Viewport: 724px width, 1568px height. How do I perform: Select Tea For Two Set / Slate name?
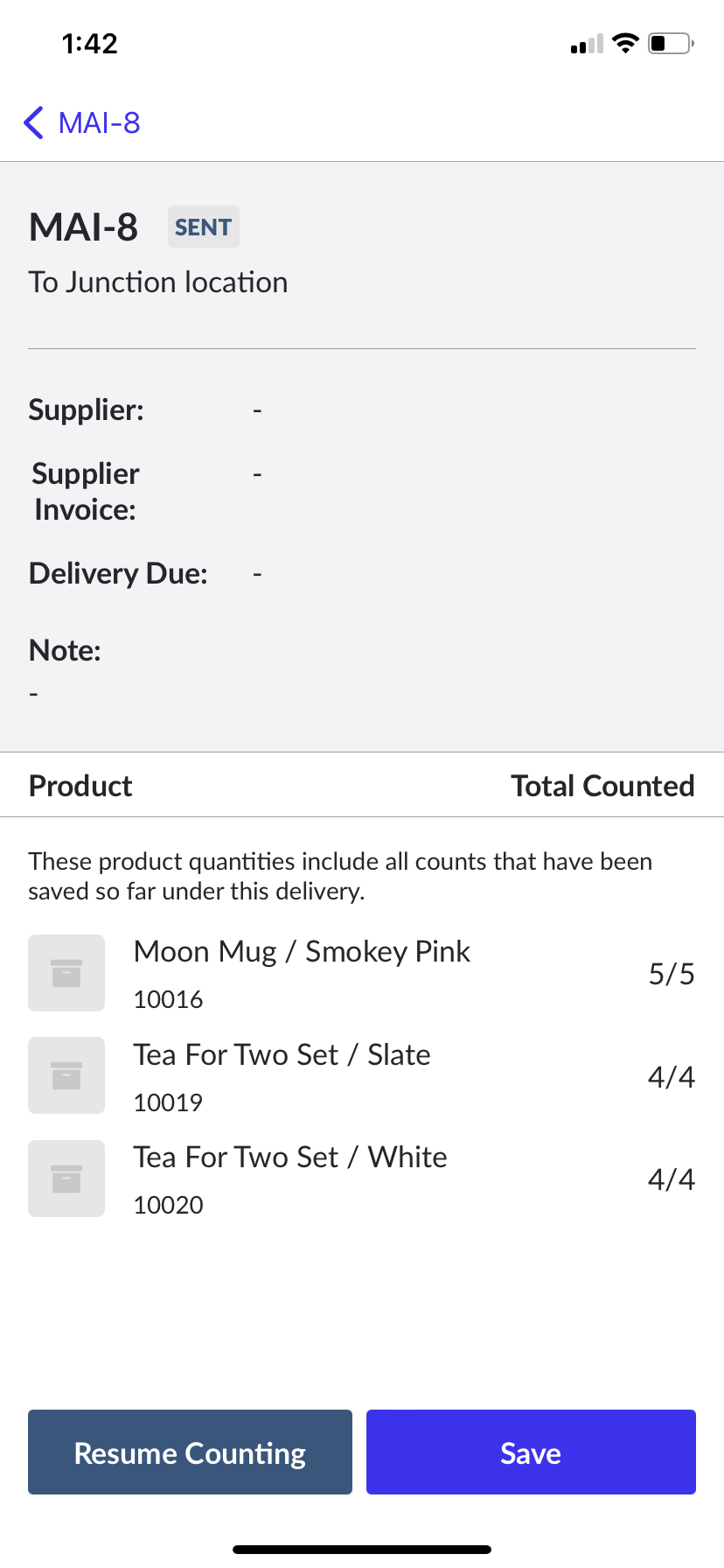[282, 1055]
